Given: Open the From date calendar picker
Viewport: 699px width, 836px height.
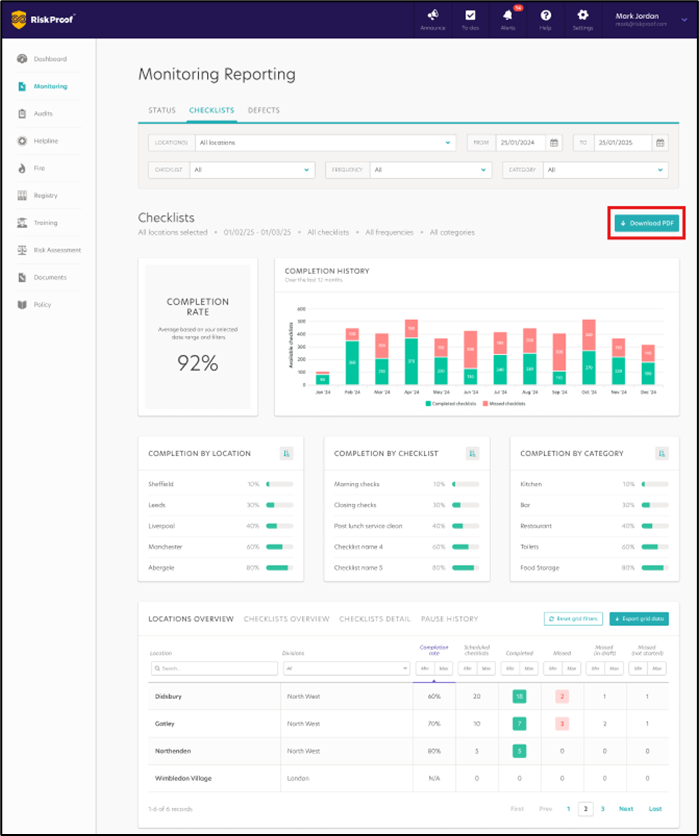Looking at the screenshot, I should pyautogui.click(x=555, y=143).
